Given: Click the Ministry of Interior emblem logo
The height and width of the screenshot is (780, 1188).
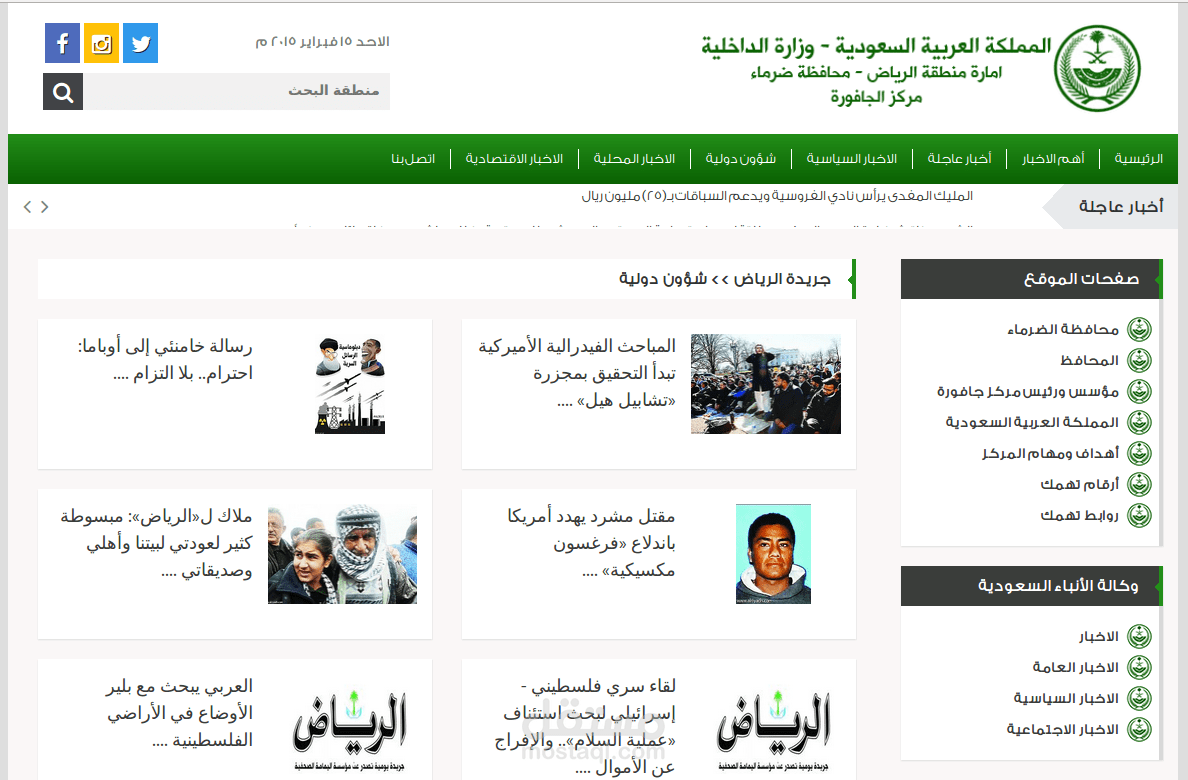Looking at the screenshot, I should (1097, 68).
